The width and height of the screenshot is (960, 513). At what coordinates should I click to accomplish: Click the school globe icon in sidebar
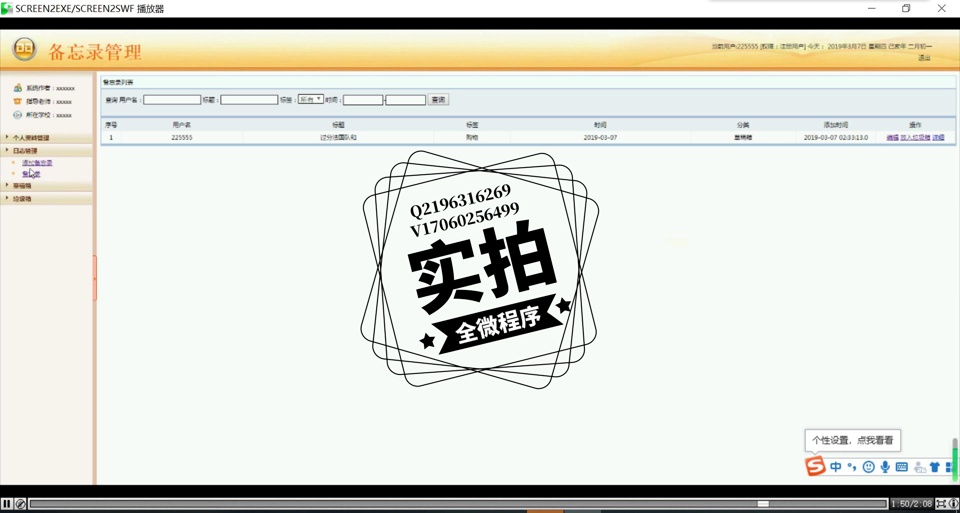click(x=18, y=114)
